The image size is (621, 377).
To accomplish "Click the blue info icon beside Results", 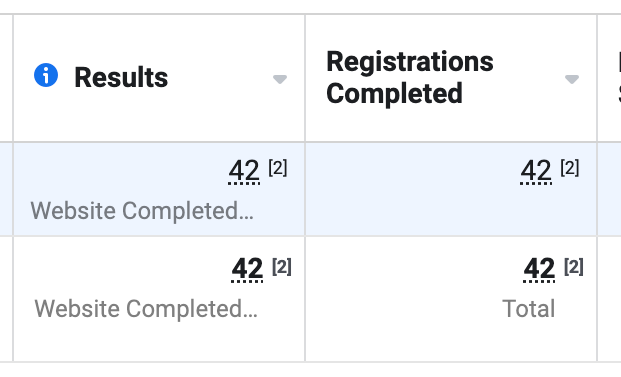I will [x=46, y=75].
